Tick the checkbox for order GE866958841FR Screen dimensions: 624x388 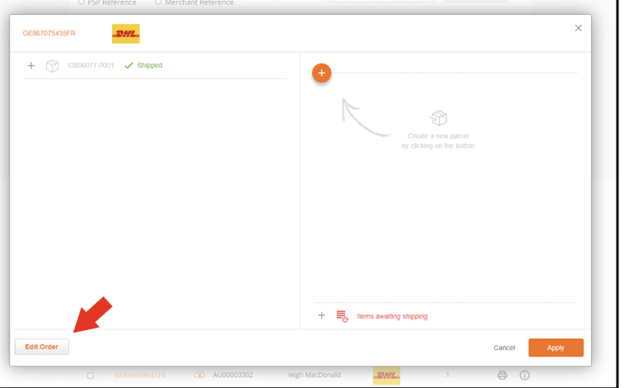click(x=90, y=375)
